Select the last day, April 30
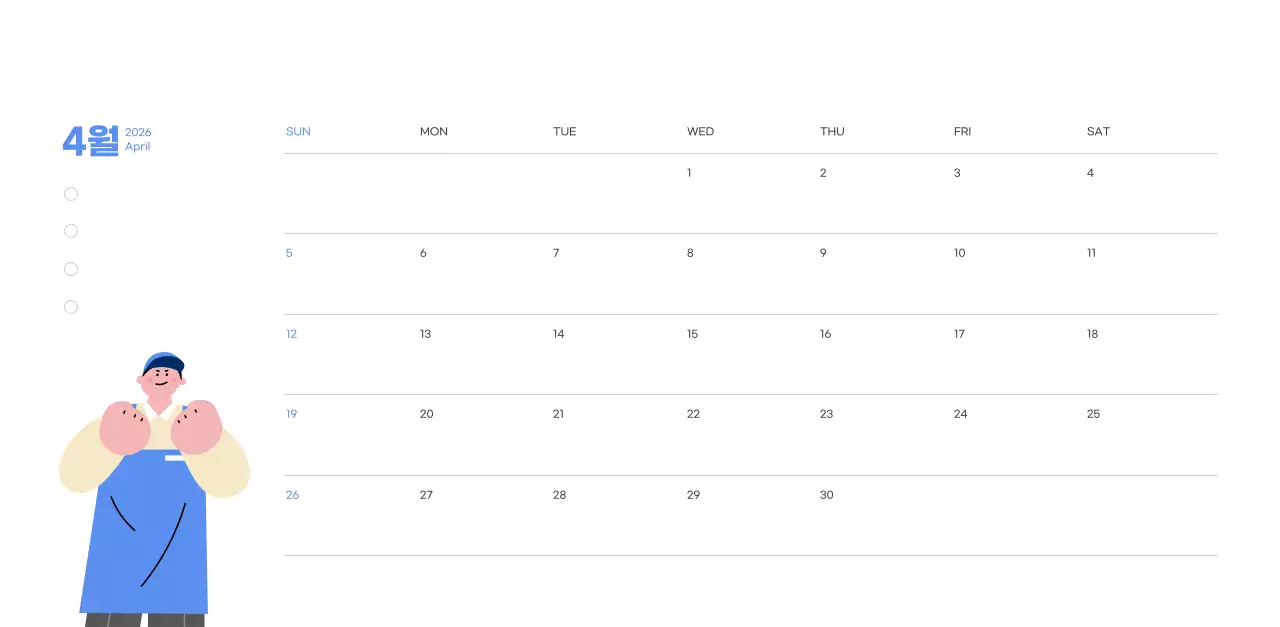This screenshot has width=1280, height=627. click(x=826, y=495)
